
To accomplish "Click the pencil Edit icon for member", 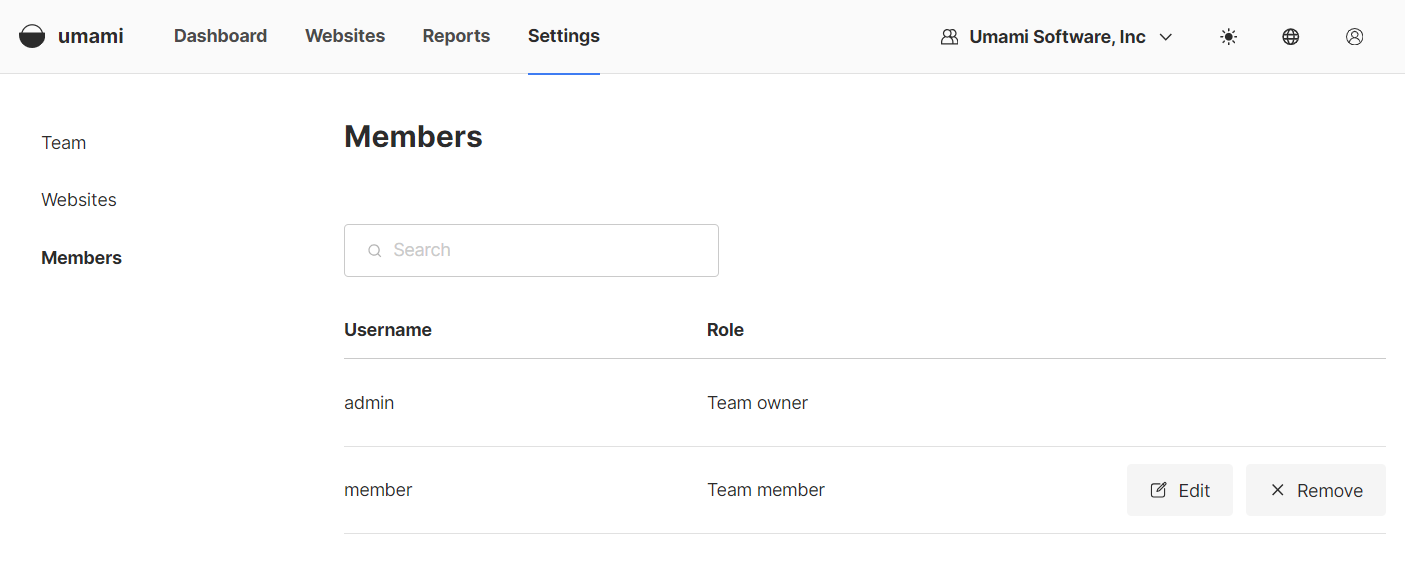I will [1158, 490].
